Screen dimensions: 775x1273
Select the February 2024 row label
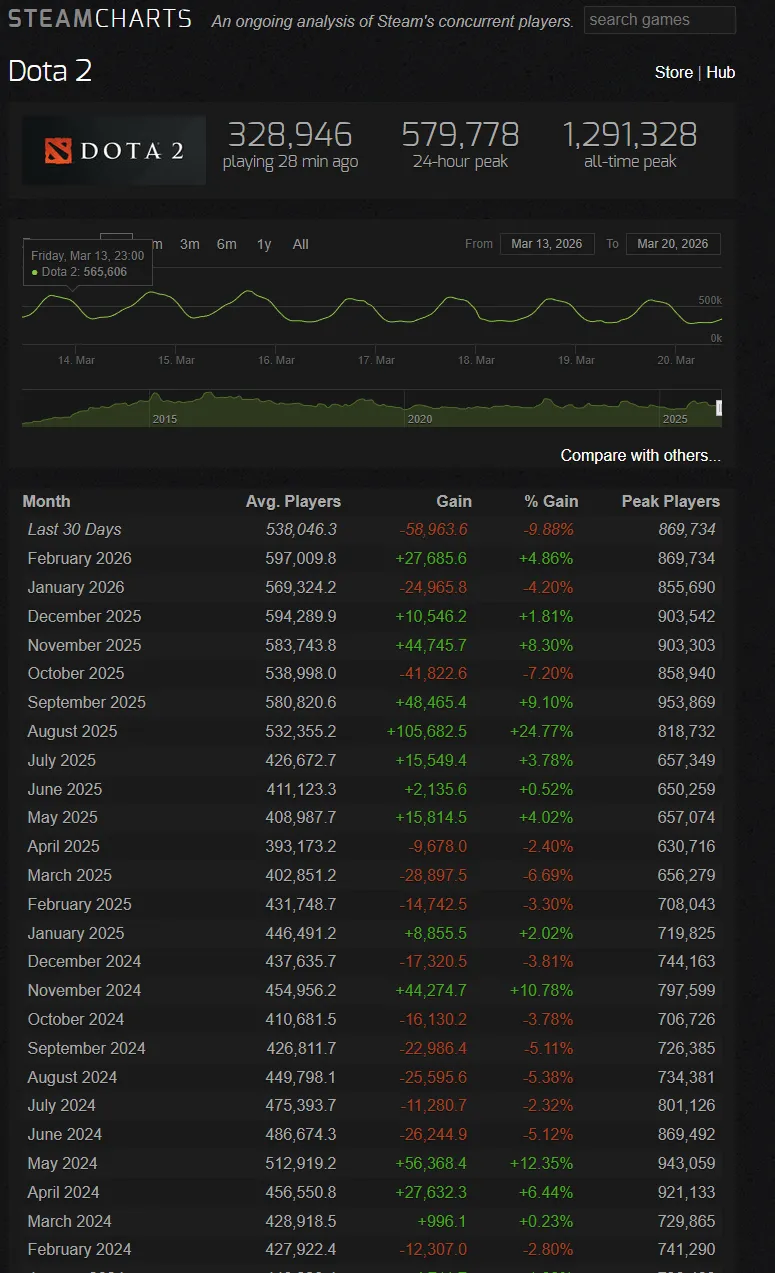click(80, 1249)
